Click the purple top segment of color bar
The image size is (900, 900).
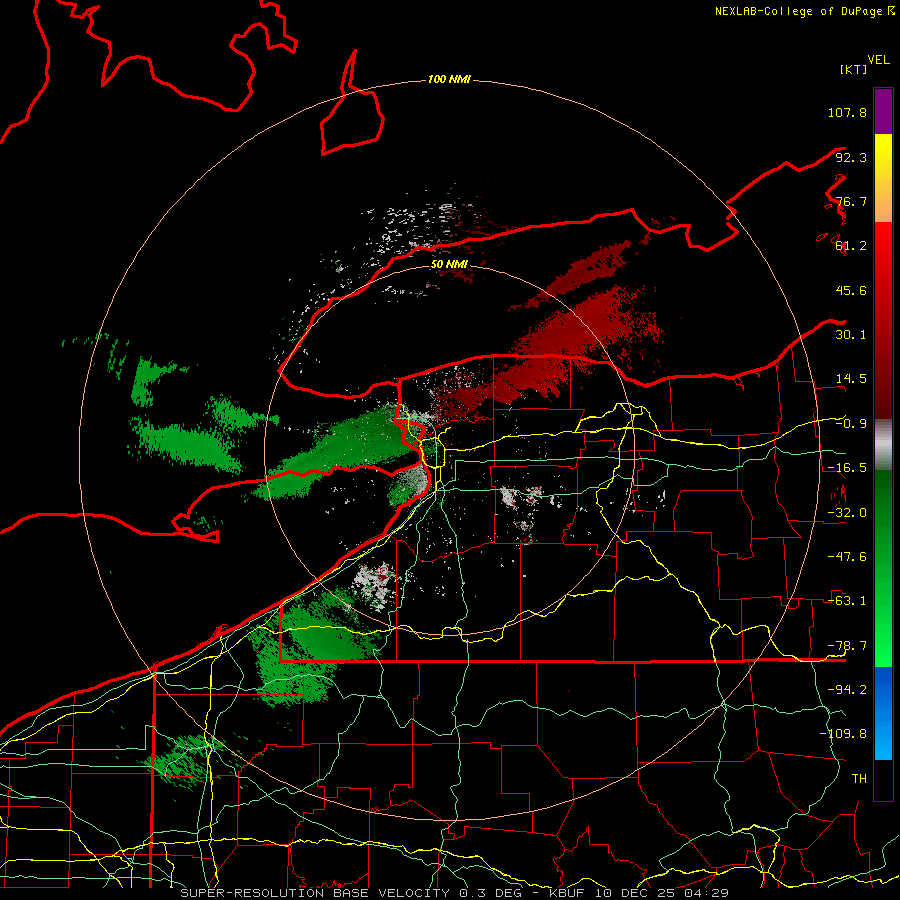point(883,111)
